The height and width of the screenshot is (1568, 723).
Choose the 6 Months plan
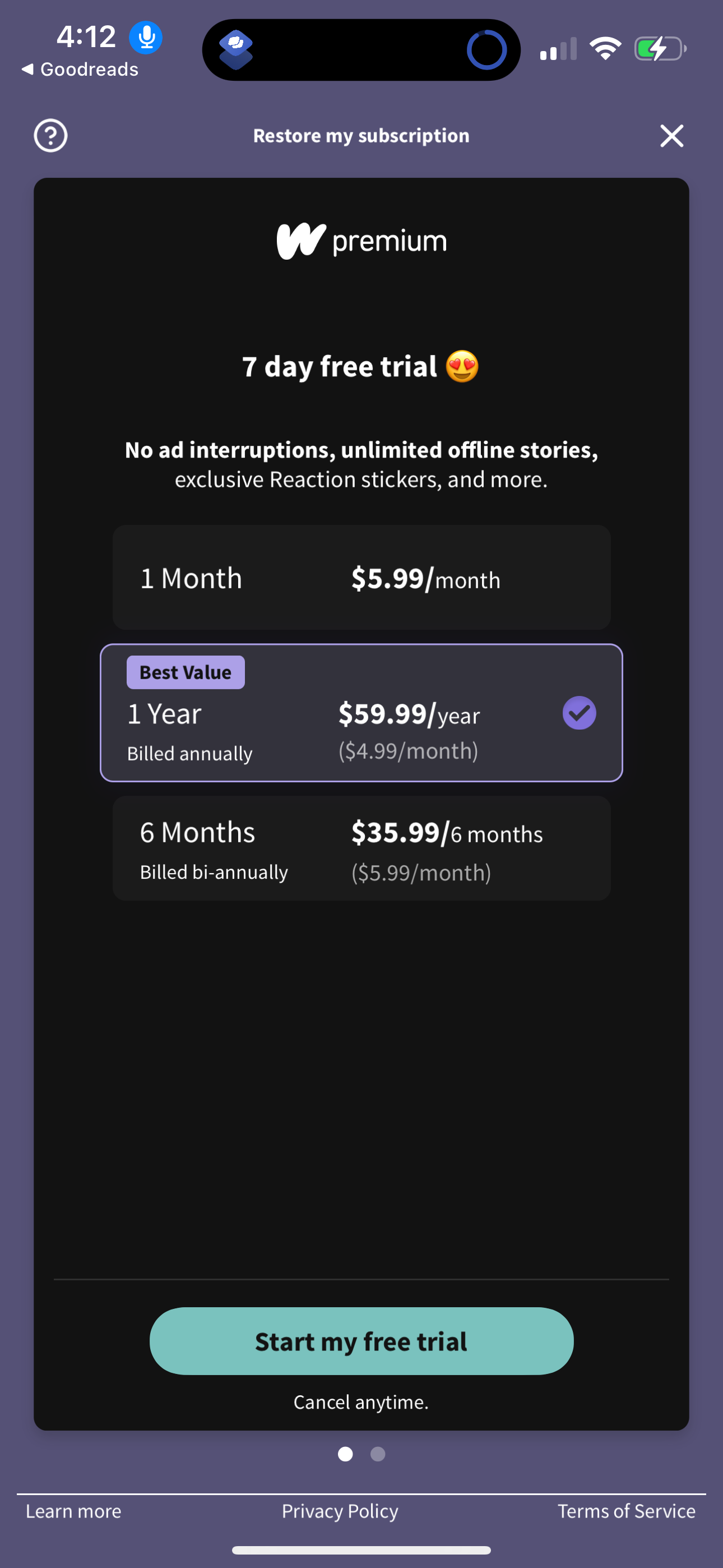click(x=361, y=848)
